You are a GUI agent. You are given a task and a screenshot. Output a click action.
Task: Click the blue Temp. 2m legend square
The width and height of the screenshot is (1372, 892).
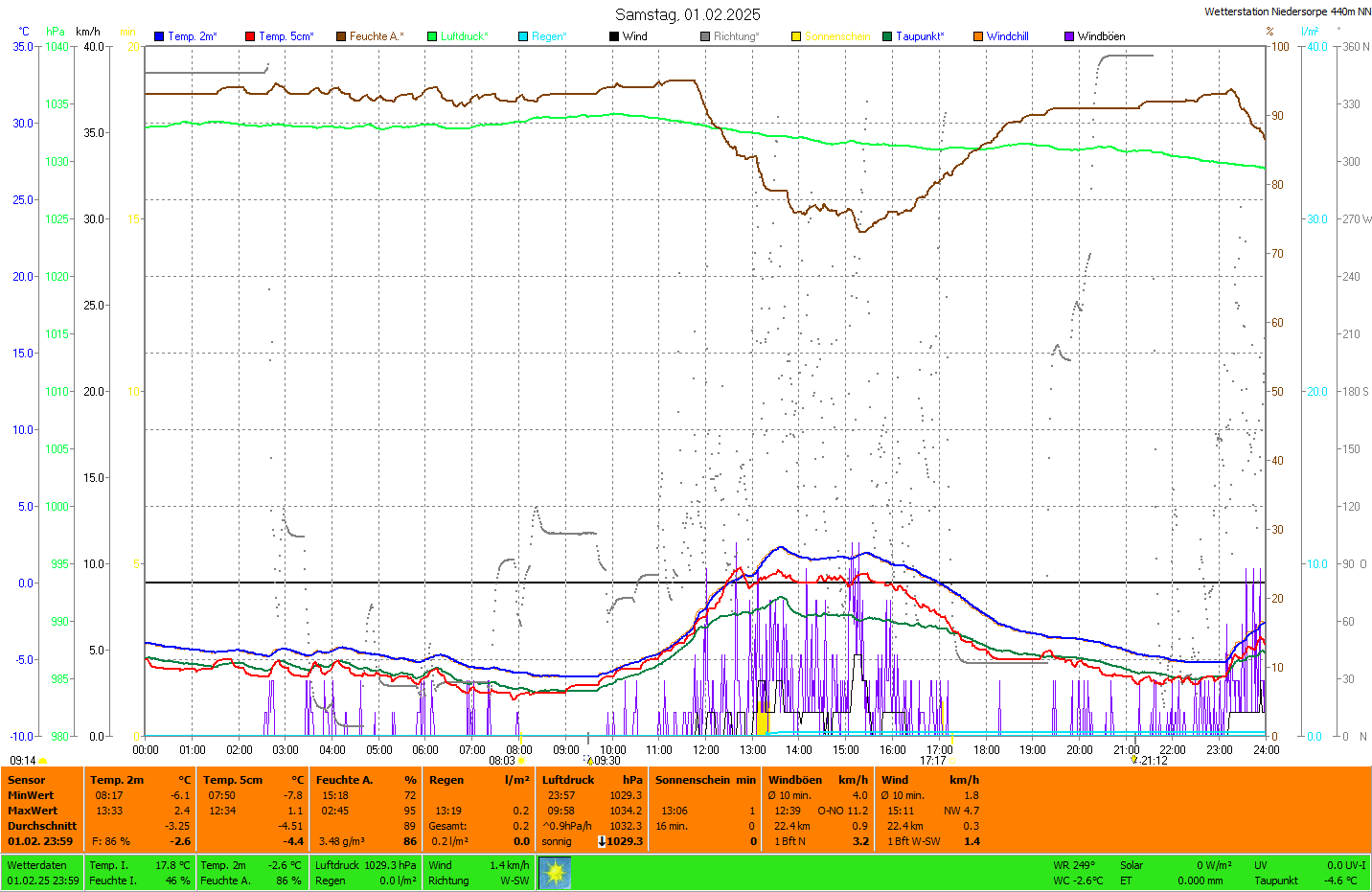point(159,36)
